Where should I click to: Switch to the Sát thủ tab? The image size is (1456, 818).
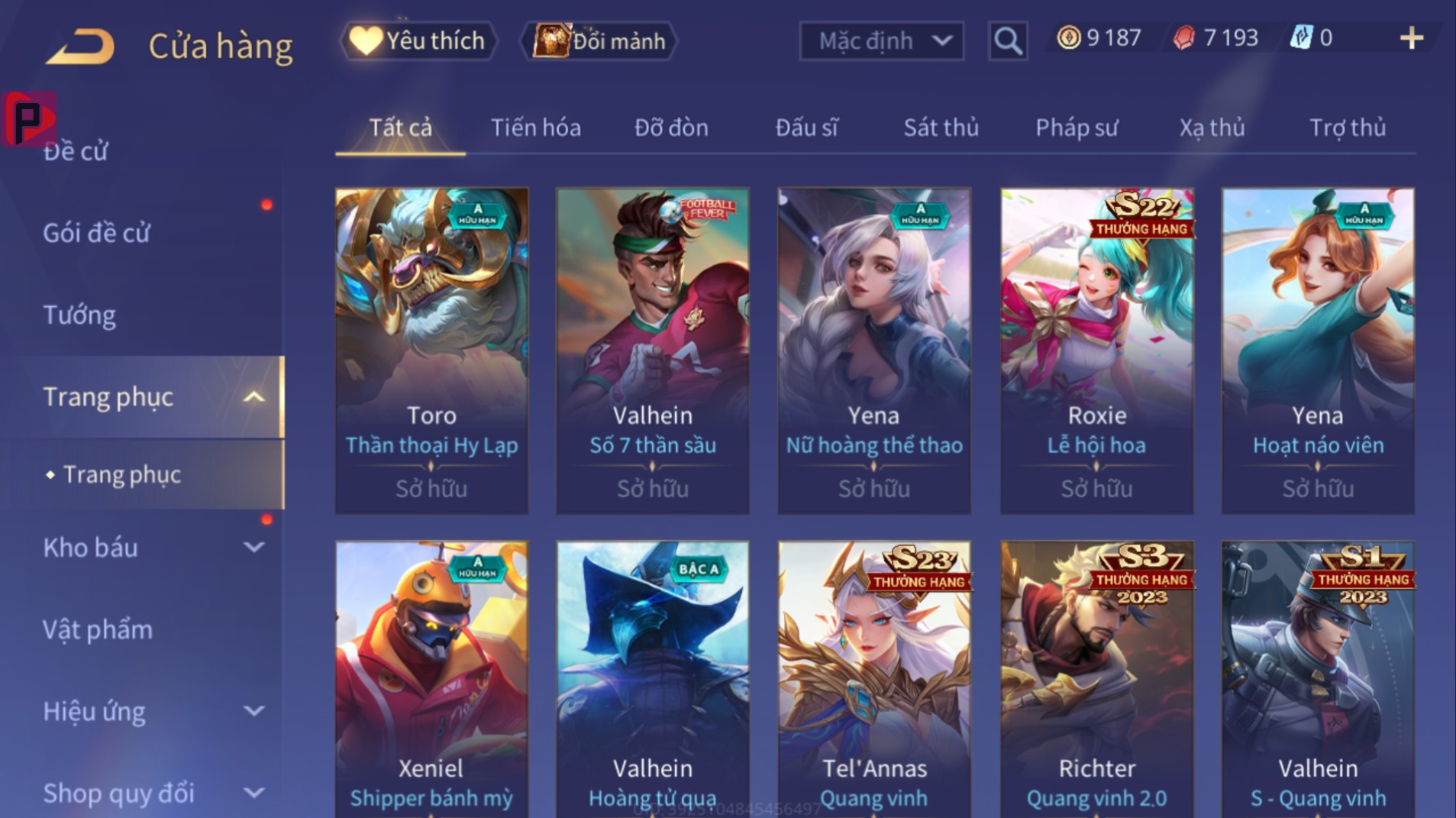[941, 128]
